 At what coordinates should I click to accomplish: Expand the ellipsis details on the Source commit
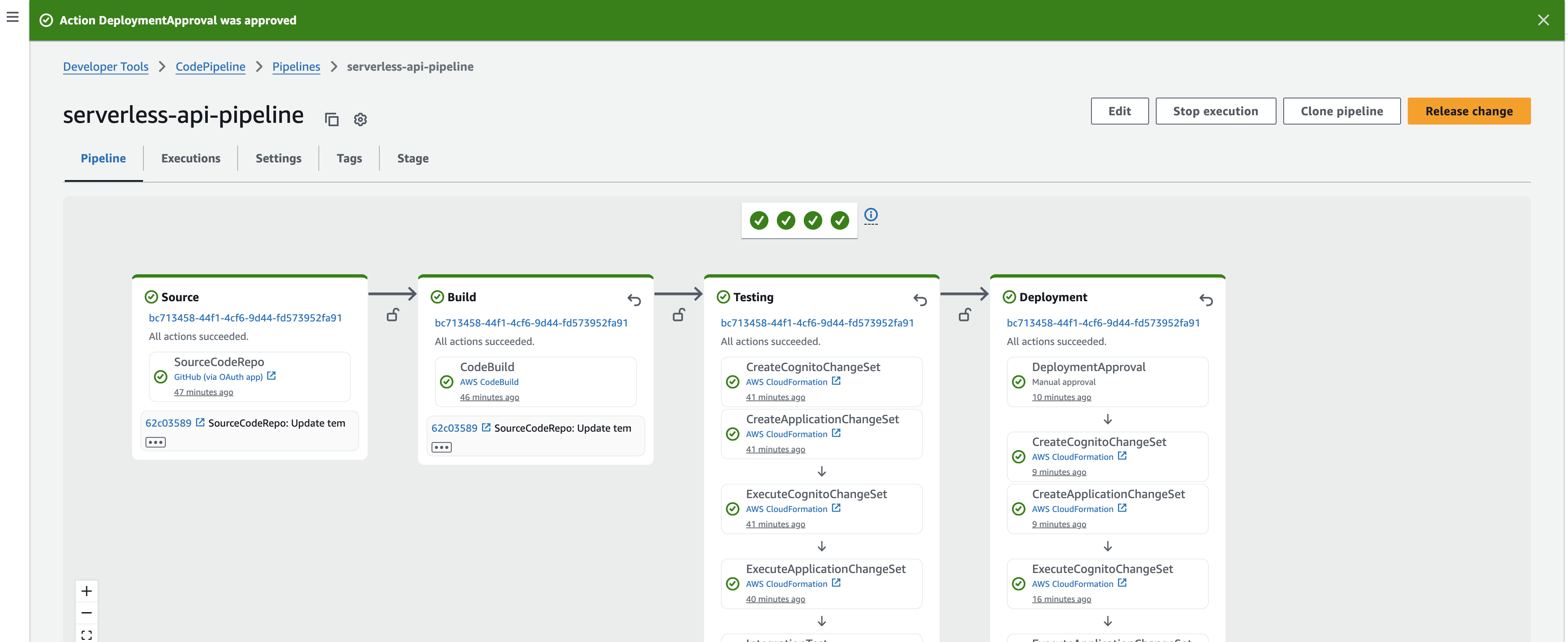(x=156, y=442)
